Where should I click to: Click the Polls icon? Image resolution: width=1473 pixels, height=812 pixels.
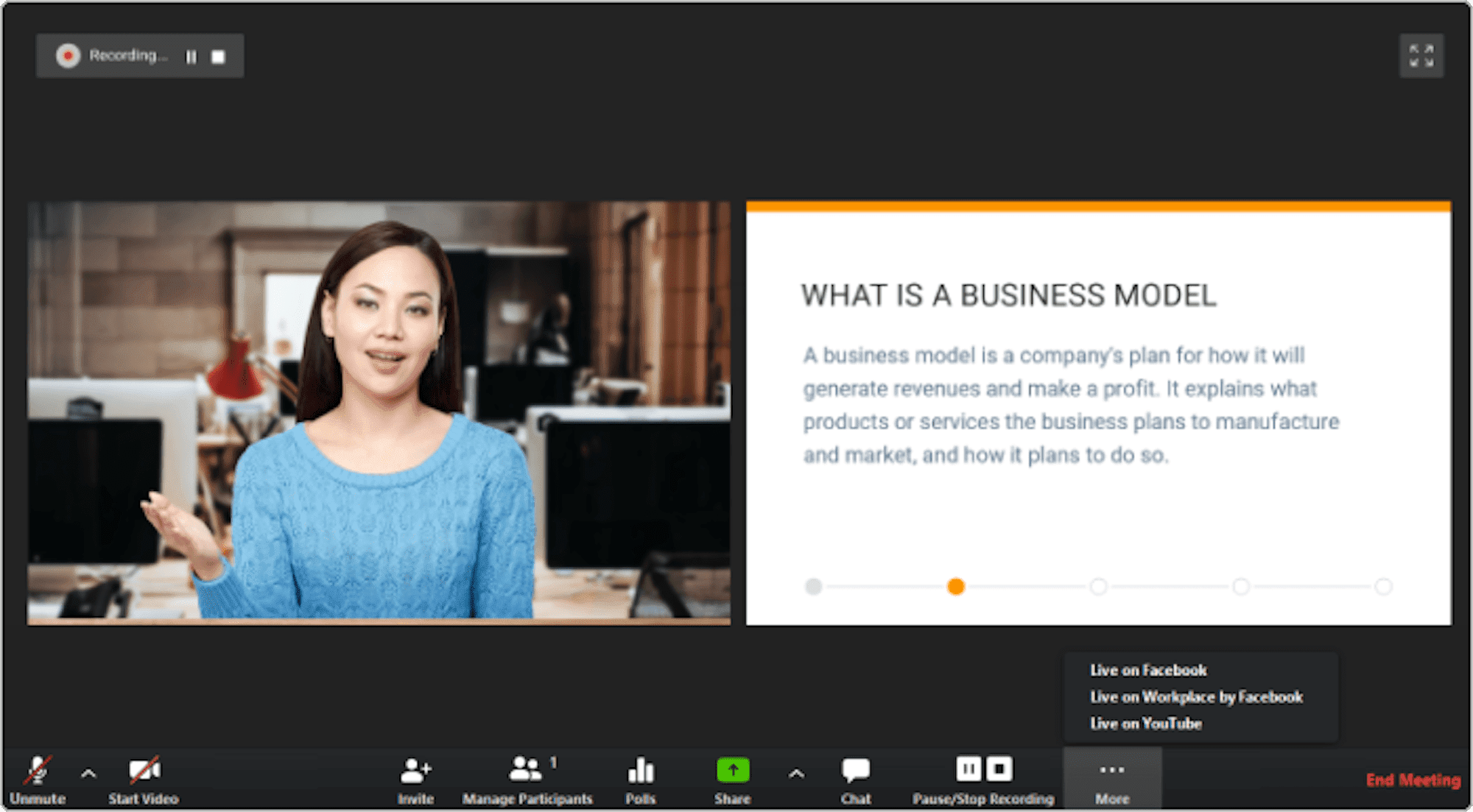pos(640,772)
